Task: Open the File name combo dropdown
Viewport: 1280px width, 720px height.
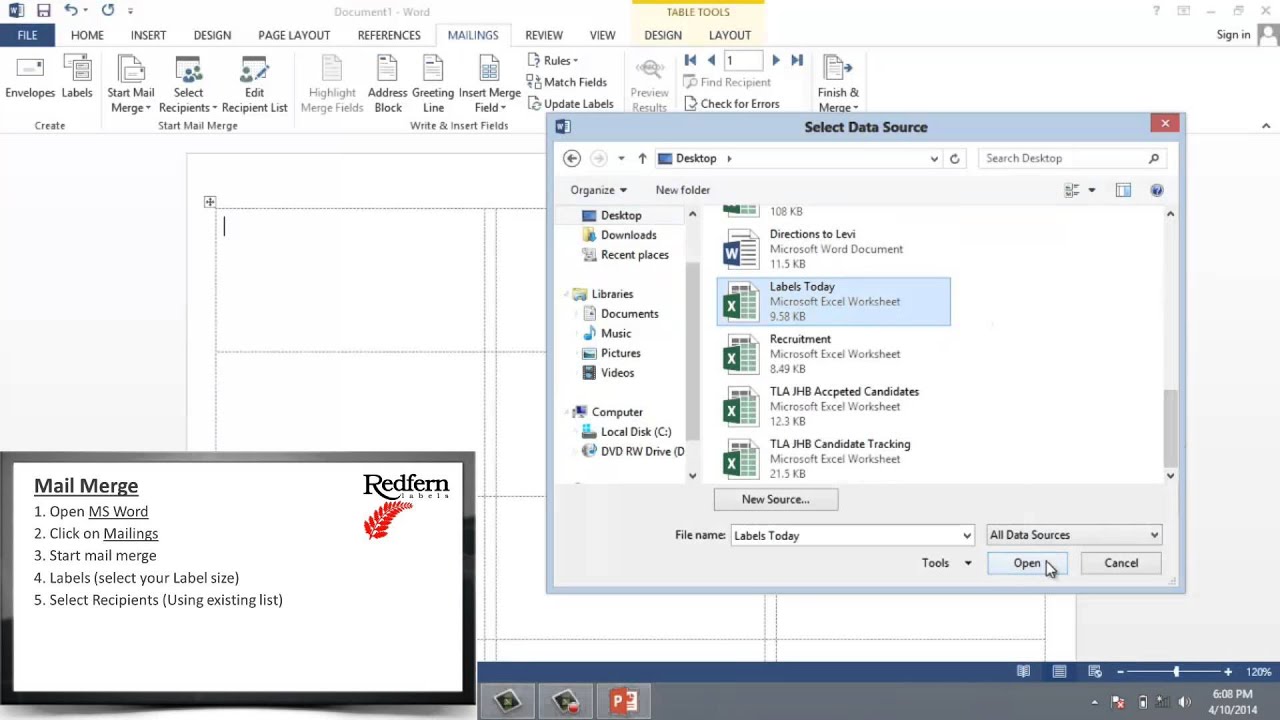Action: point(966,536)
